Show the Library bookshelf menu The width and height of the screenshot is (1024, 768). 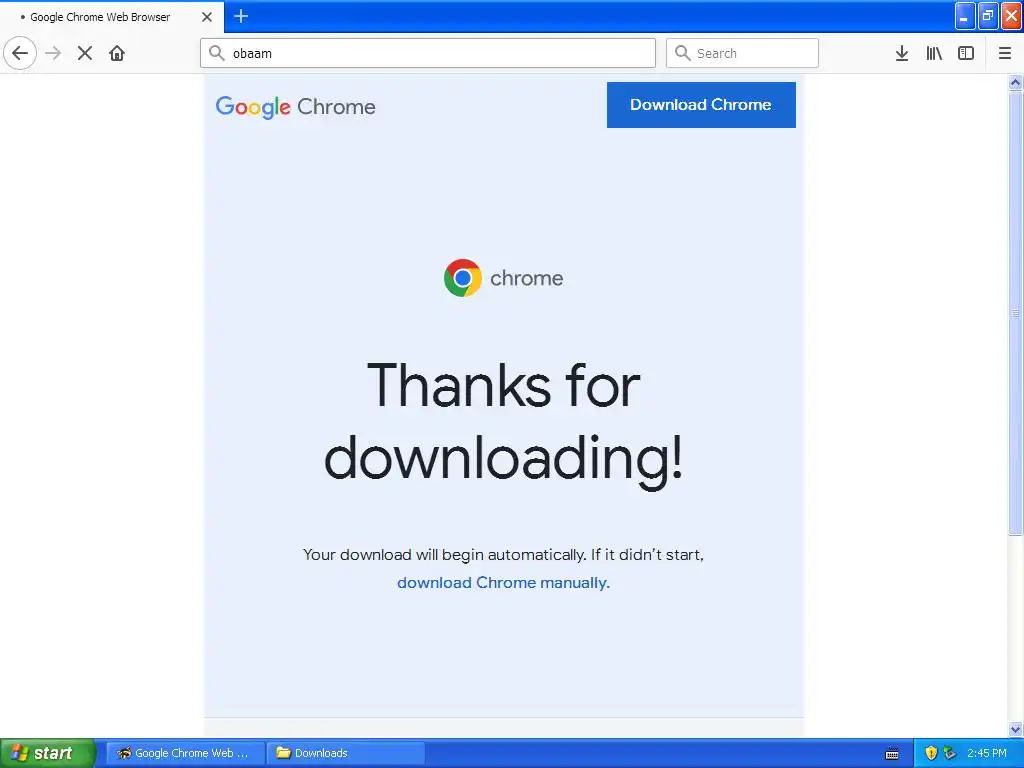tap(934, 53)
